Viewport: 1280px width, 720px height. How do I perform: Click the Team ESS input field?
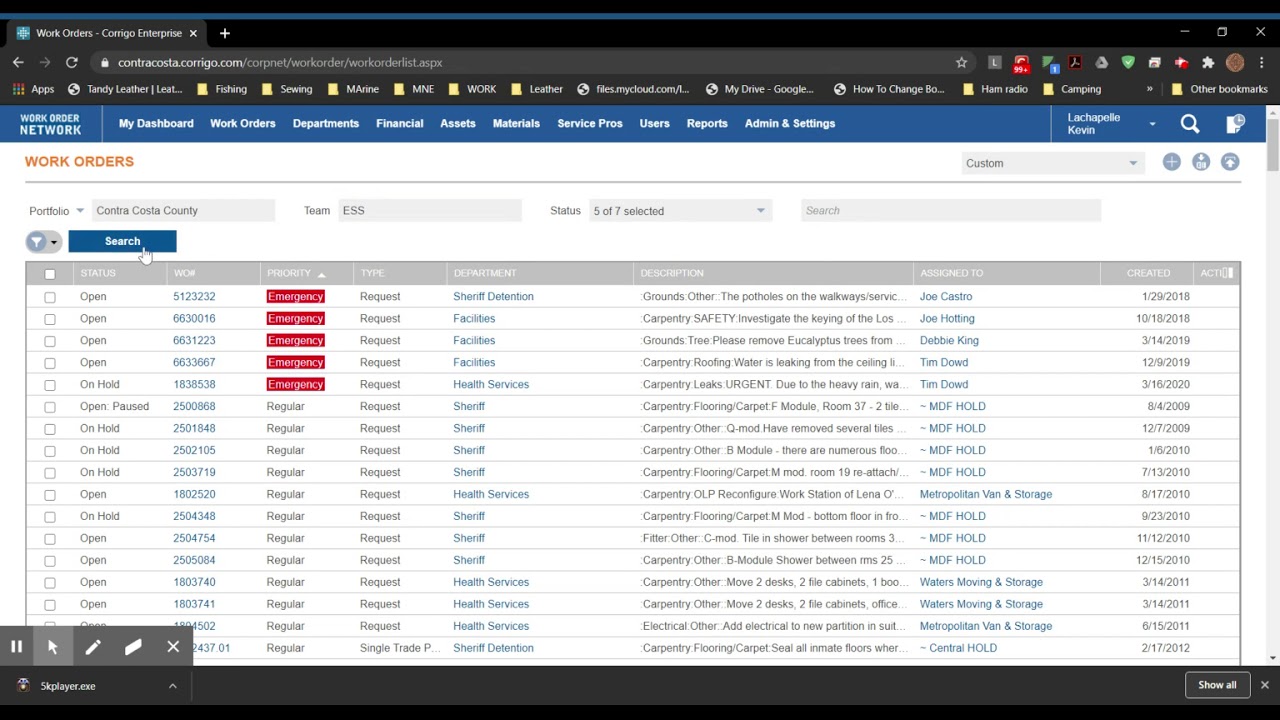click(x=430, y=211)
